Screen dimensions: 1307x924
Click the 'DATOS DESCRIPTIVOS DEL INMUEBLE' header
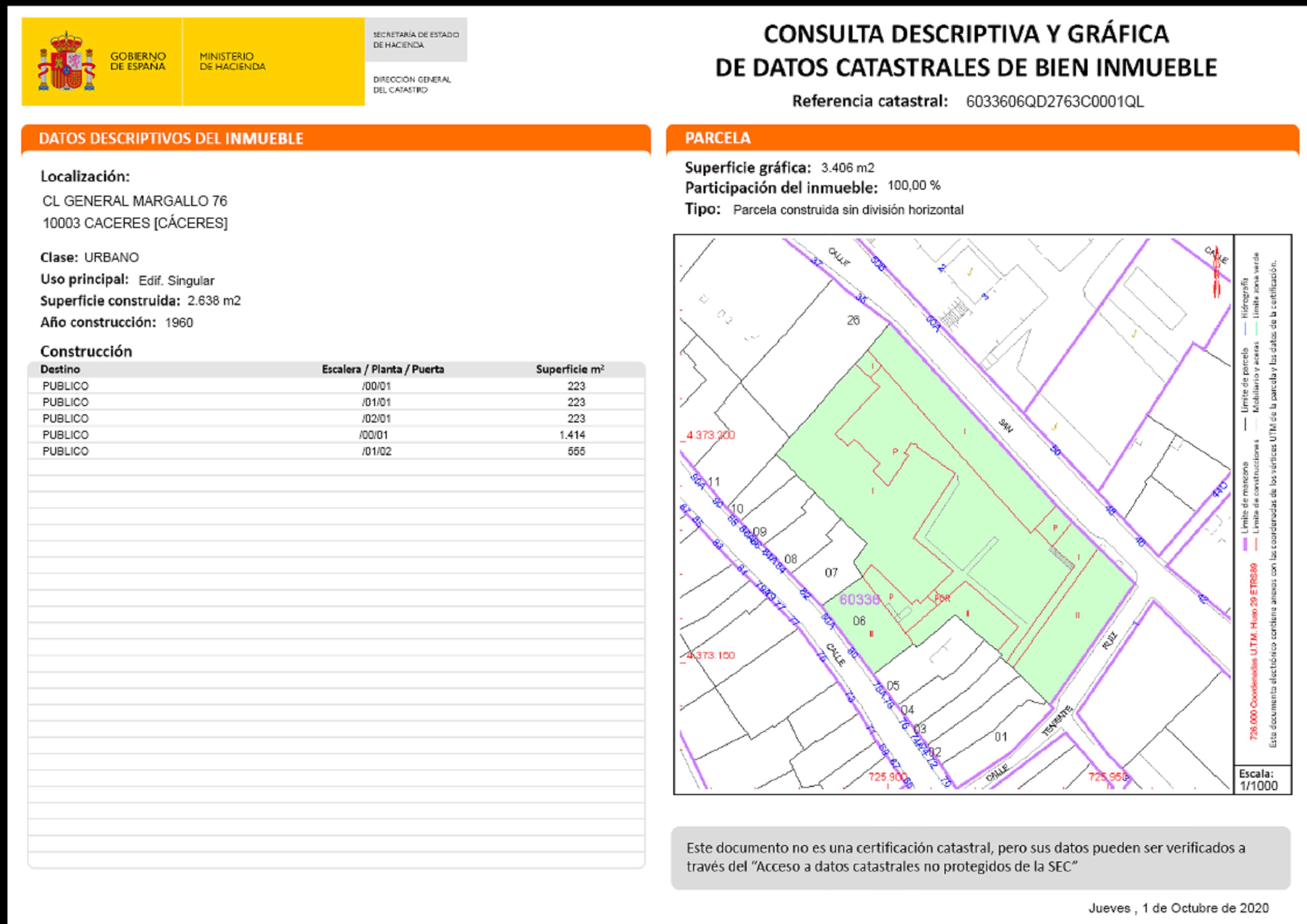click(171, 138)
